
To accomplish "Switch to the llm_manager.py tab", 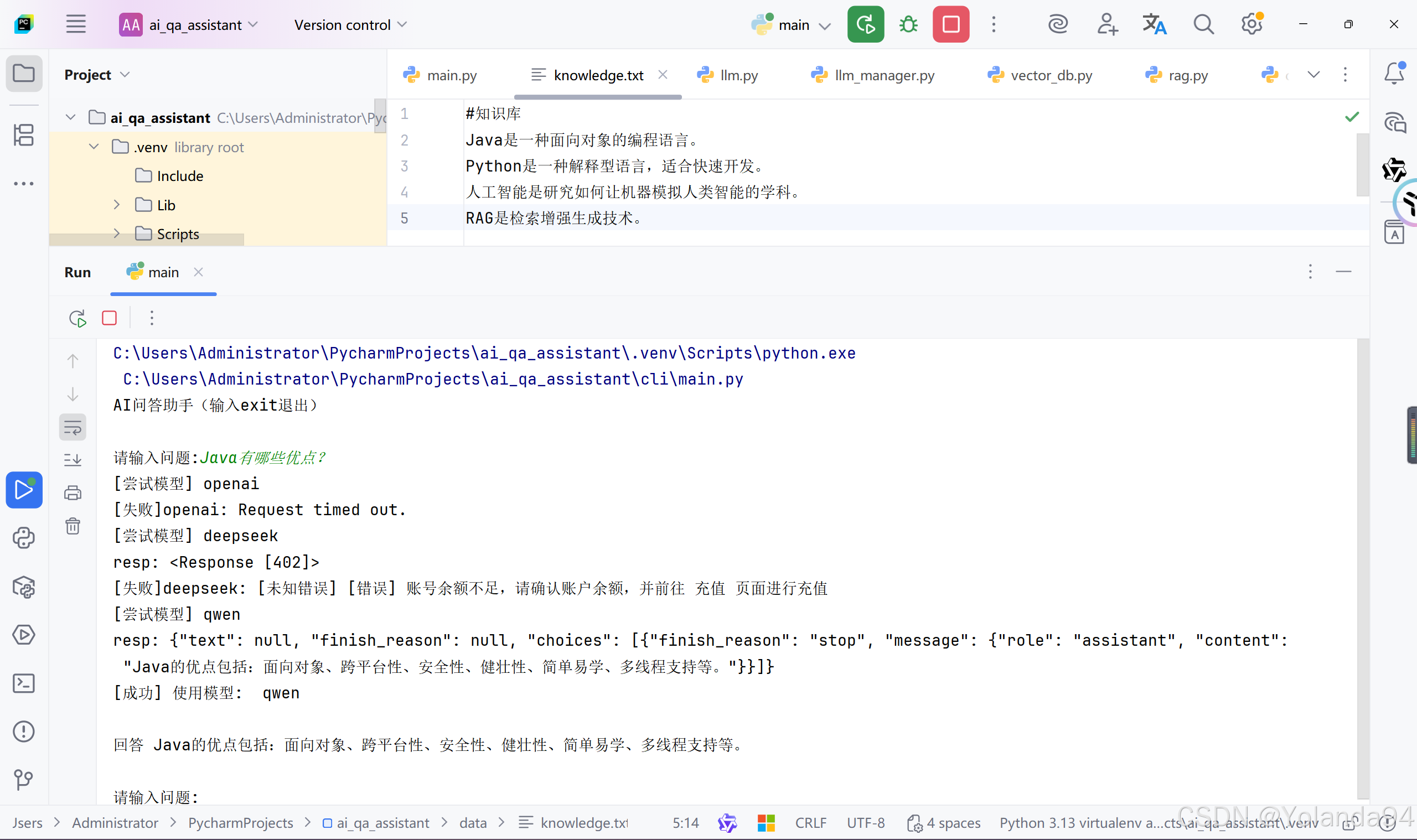I will [x=883, y=75].
